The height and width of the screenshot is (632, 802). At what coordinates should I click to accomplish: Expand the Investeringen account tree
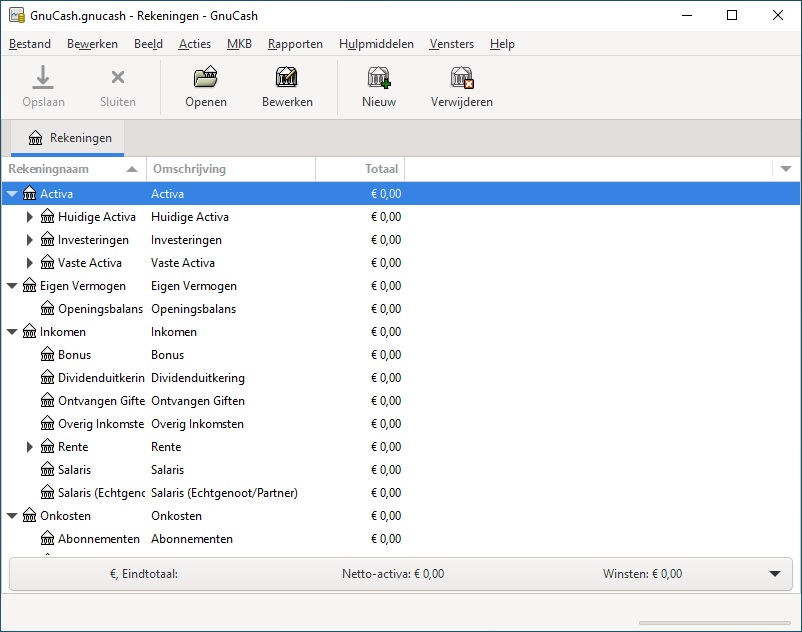(30, 240)
